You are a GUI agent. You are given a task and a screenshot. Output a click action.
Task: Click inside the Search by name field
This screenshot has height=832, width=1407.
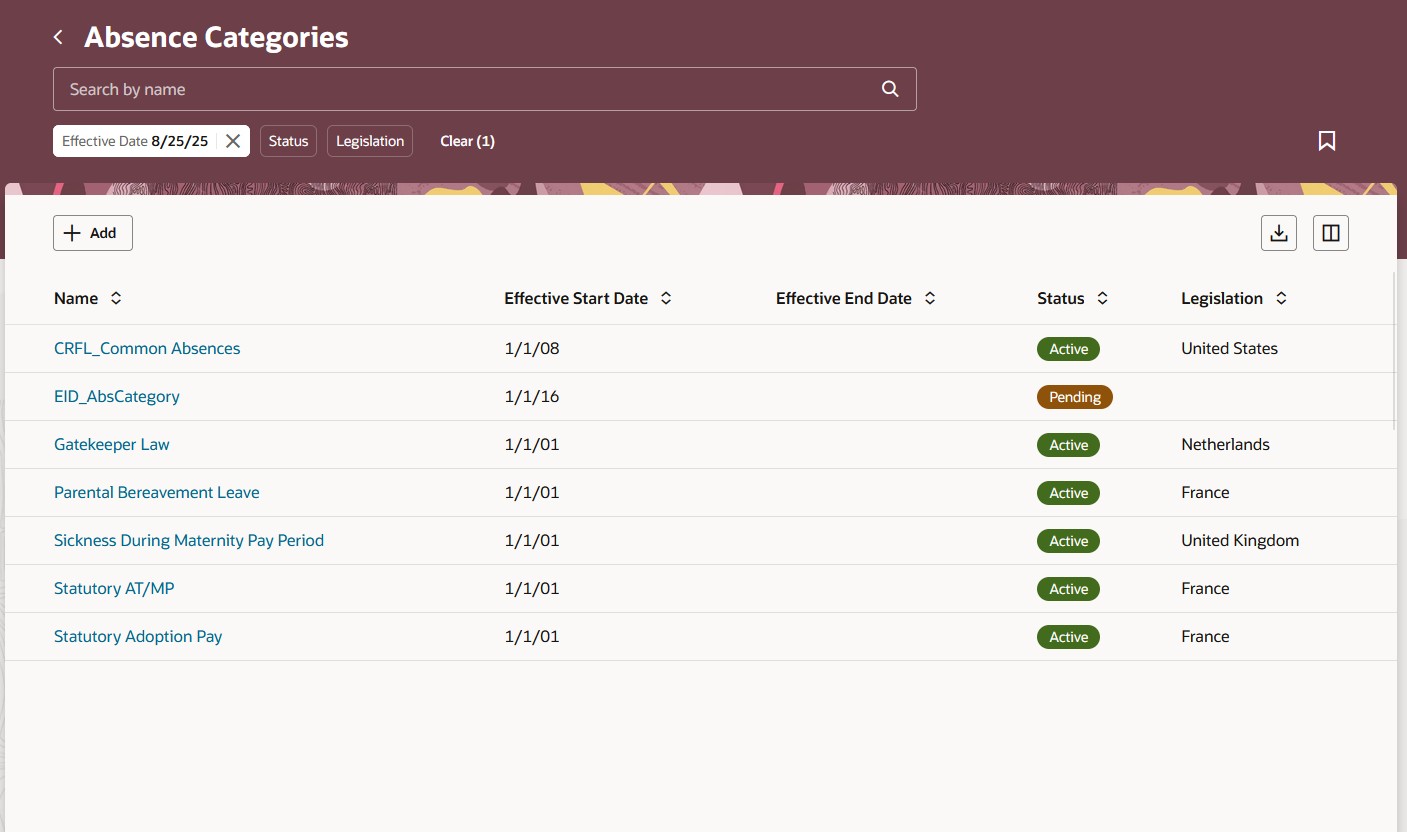click(400, 88)
